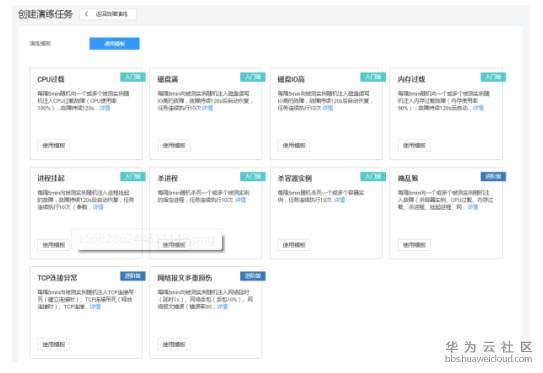Open details link in 杀进程 description
The height and width of the screenshot is (373, 543).
point(240,200)
